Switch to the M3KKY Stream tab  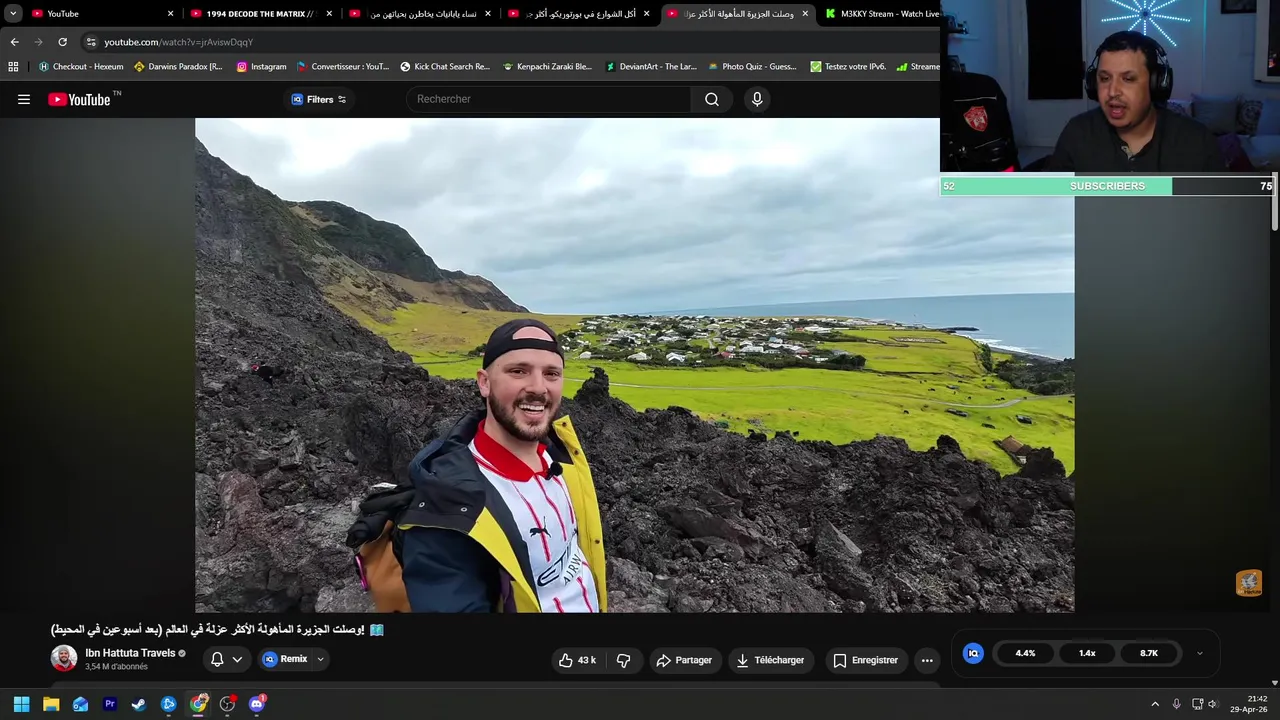click(x=882, y=14)
